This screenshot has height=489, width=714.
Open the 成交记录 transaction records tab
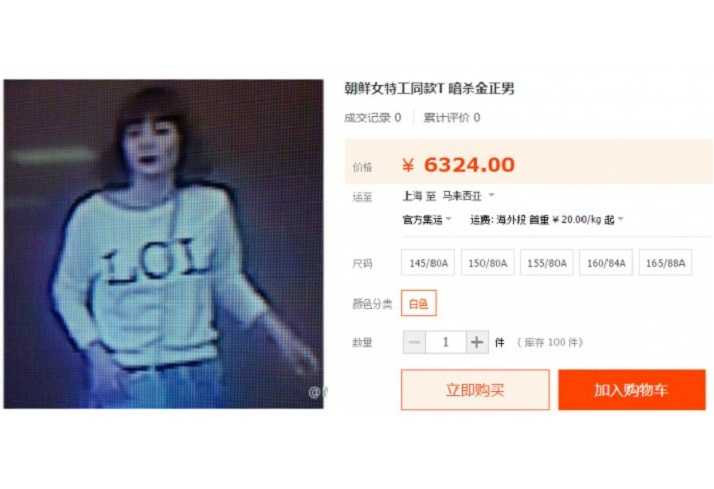372,117
